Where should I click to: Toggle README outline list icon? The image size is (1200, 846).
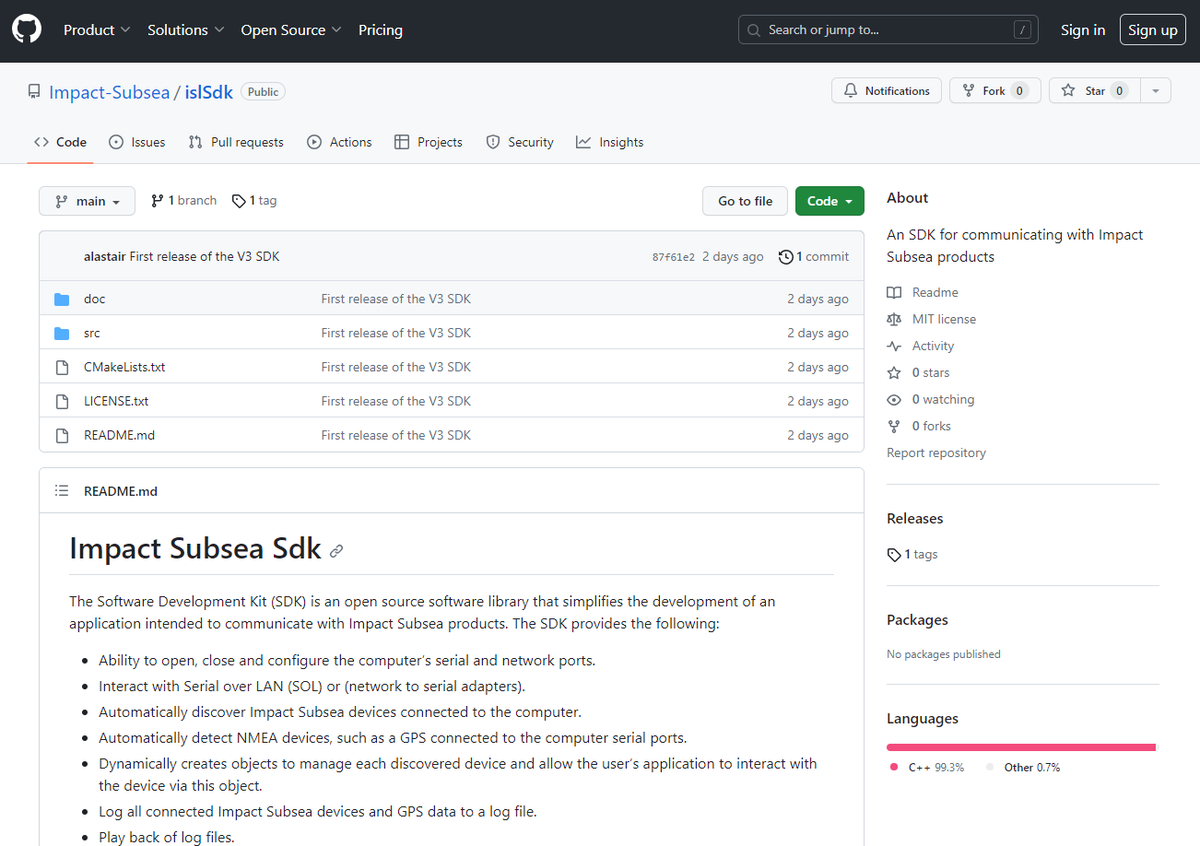point(62,491)
